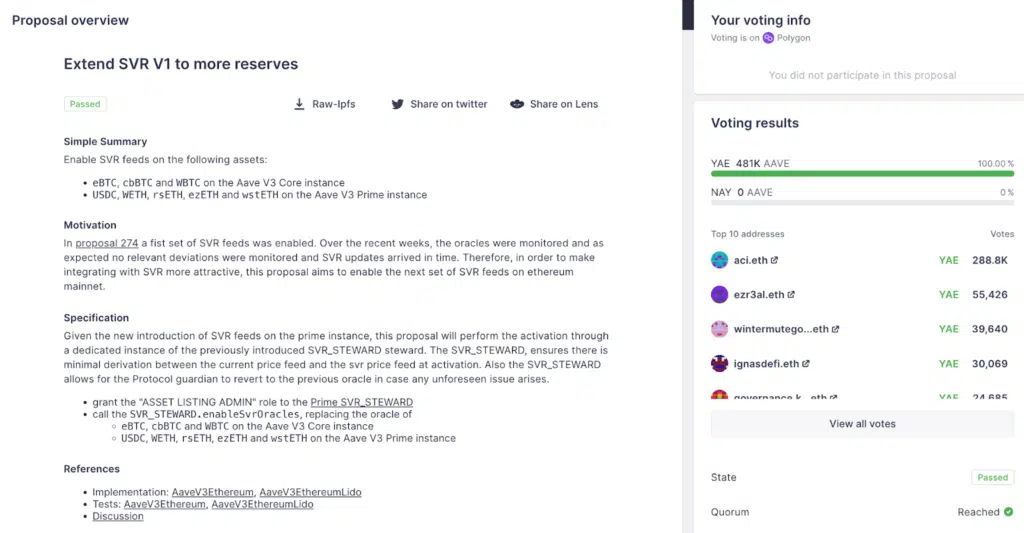Open the Discussion reference link
Image resolution: width=1024 pixels, height=533 pixels.
click(118, 516)
